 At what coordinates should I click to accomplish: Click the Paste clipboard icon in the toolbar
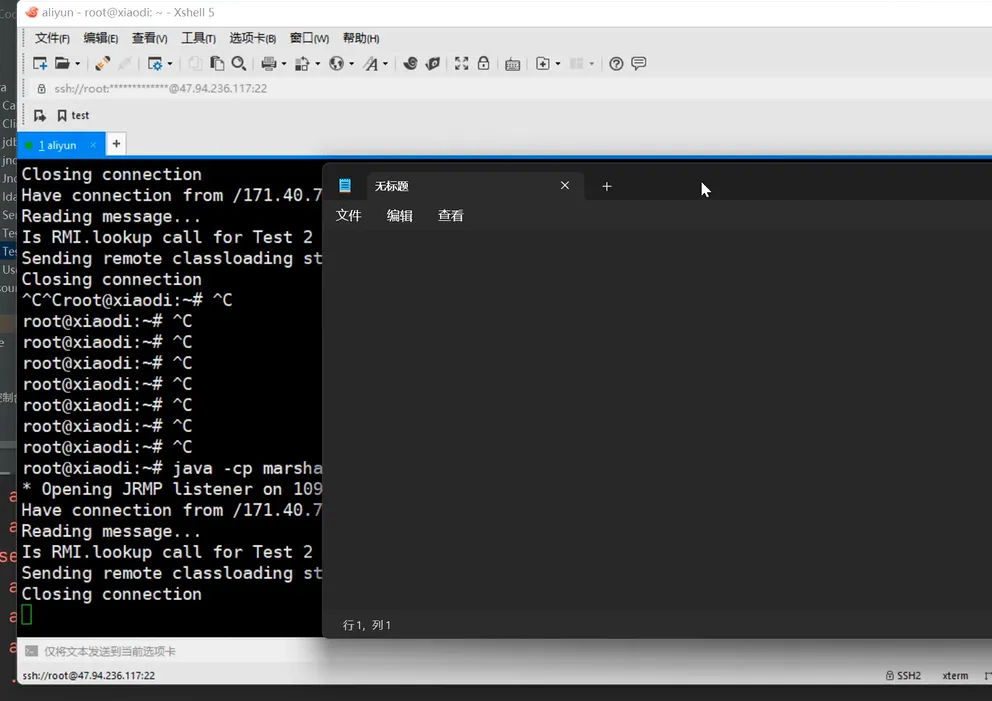tap(216, 63)
